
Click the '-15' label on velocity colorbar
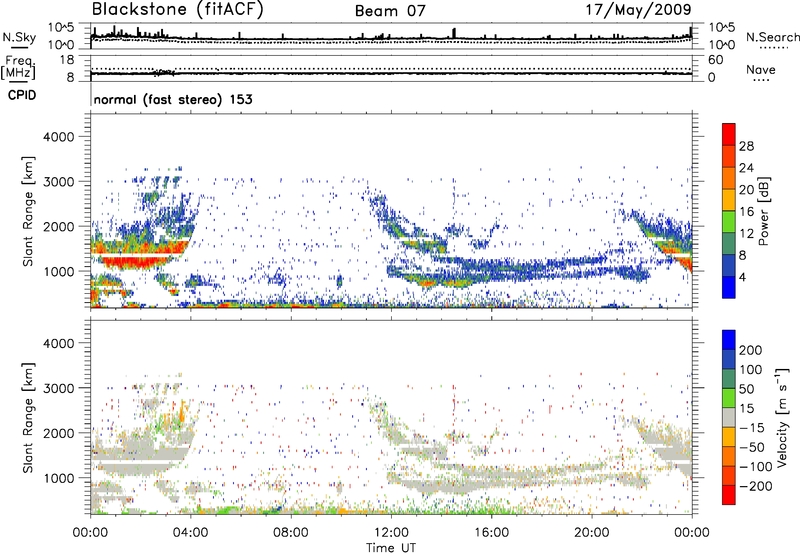752,427
